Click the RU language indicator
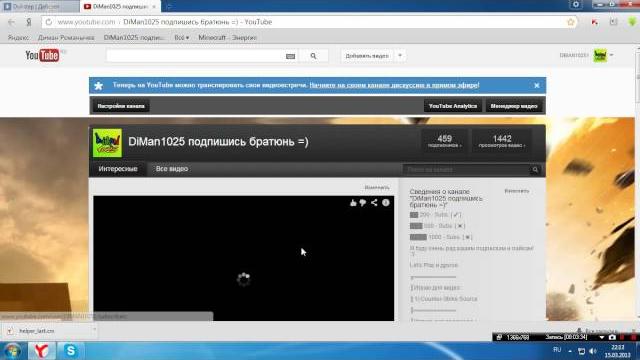Image resolution: width=640 pixels, height=360 pixels. coord(557,350)
